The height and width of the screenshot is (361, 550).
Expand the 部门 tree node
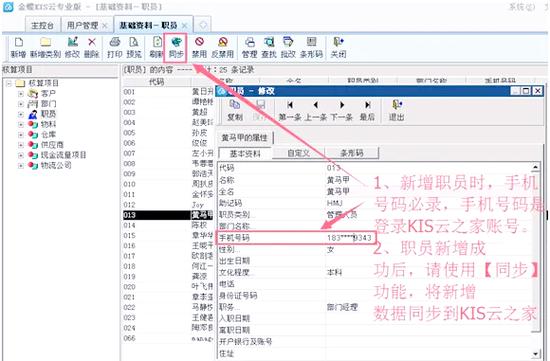click(x=21, y=104)
